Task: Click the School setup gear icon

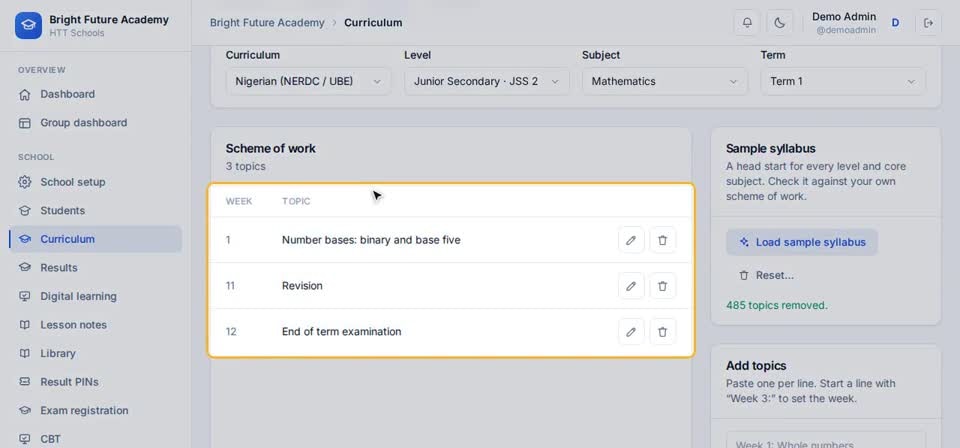Action: (24, 182)
